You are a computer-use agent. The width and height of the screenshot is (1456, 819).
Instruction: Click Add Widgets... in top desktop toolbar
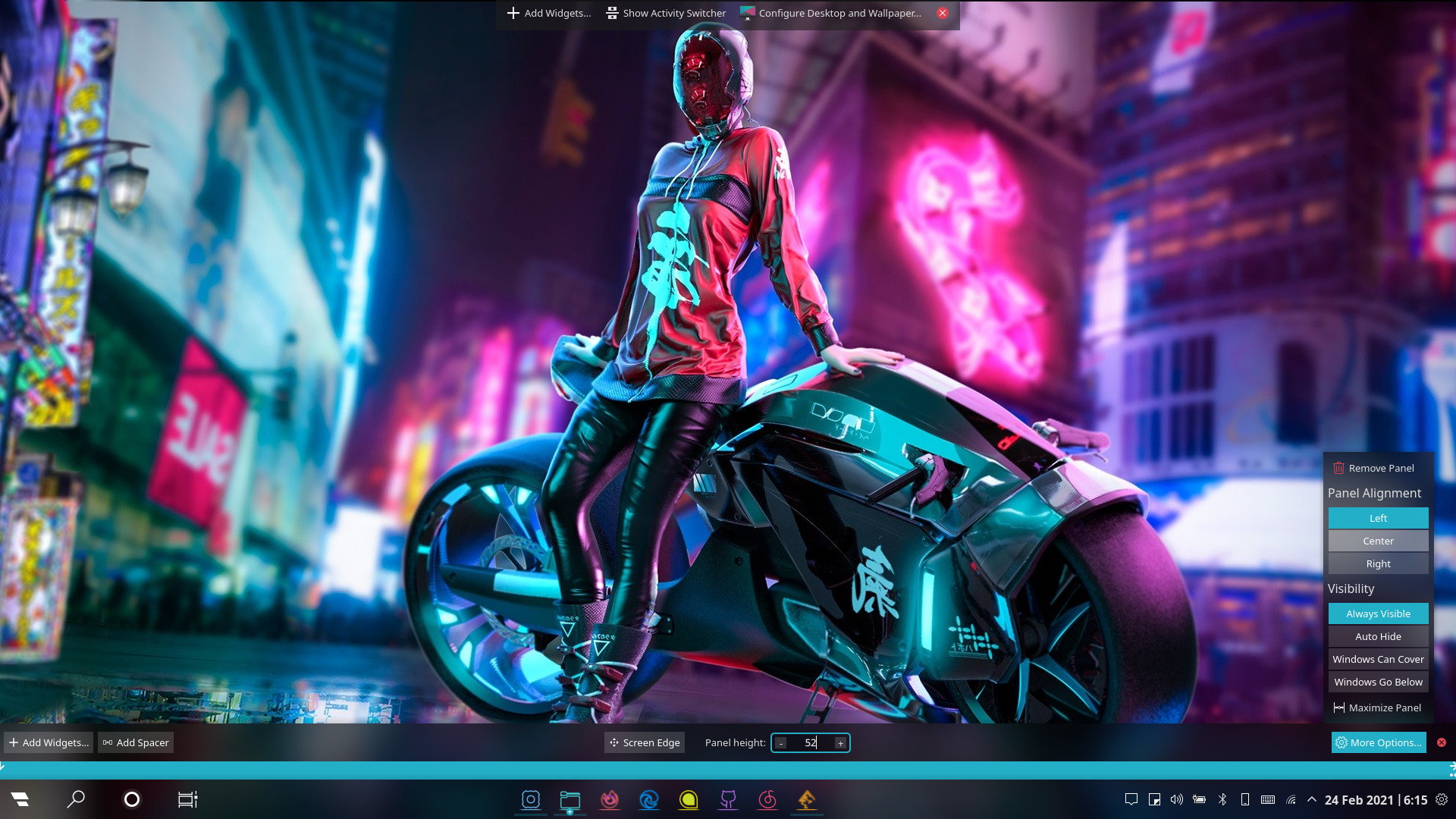pos(548,13)
